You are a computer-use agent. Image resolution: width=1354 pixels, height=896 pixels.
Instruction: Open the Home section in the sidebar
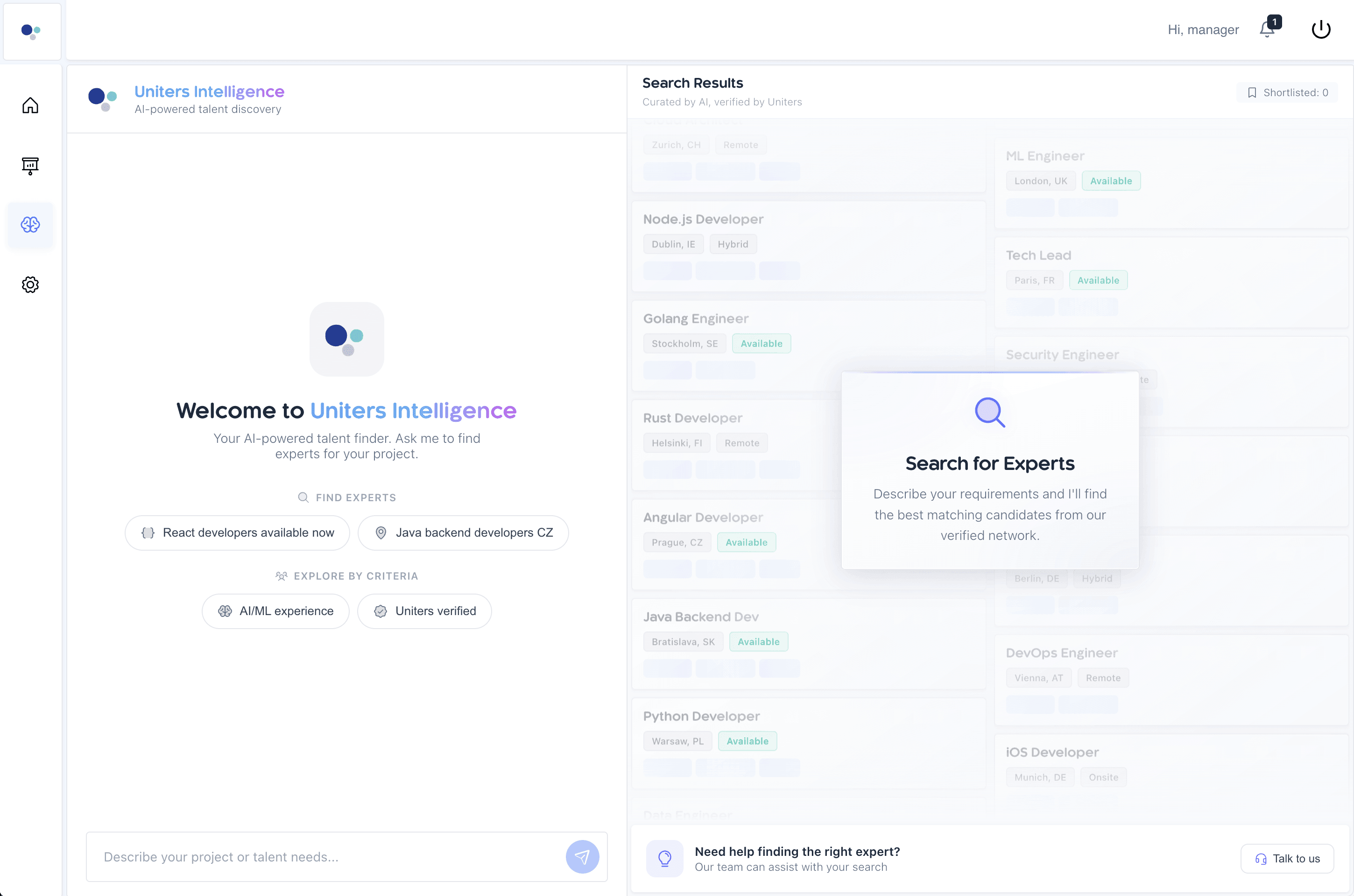click(30, 106)
